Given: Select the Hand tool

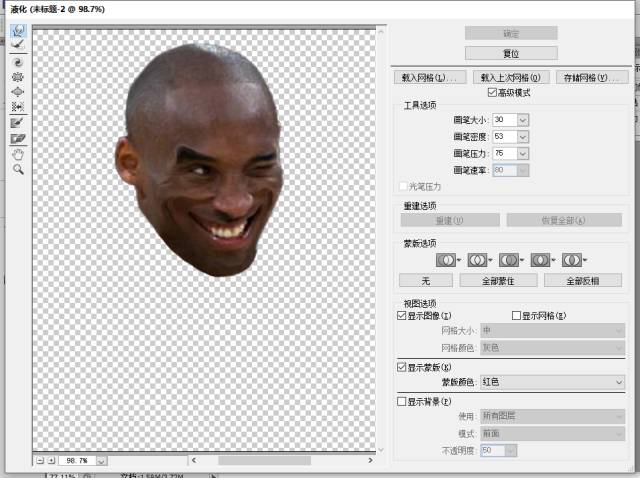Looking at the screenshot, I should [x=18, y=154].
